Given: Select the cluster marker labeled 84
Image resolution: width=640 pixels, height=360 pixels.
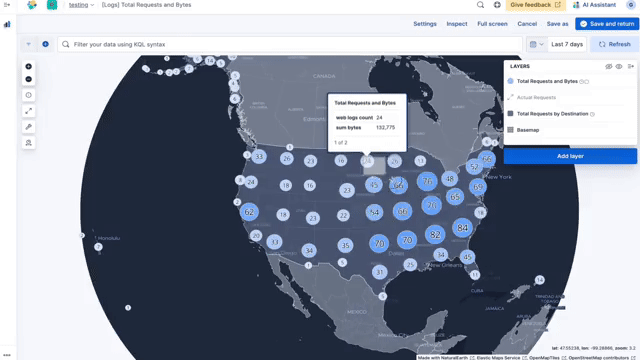Looking at the screenshot, I should [462, 228].
